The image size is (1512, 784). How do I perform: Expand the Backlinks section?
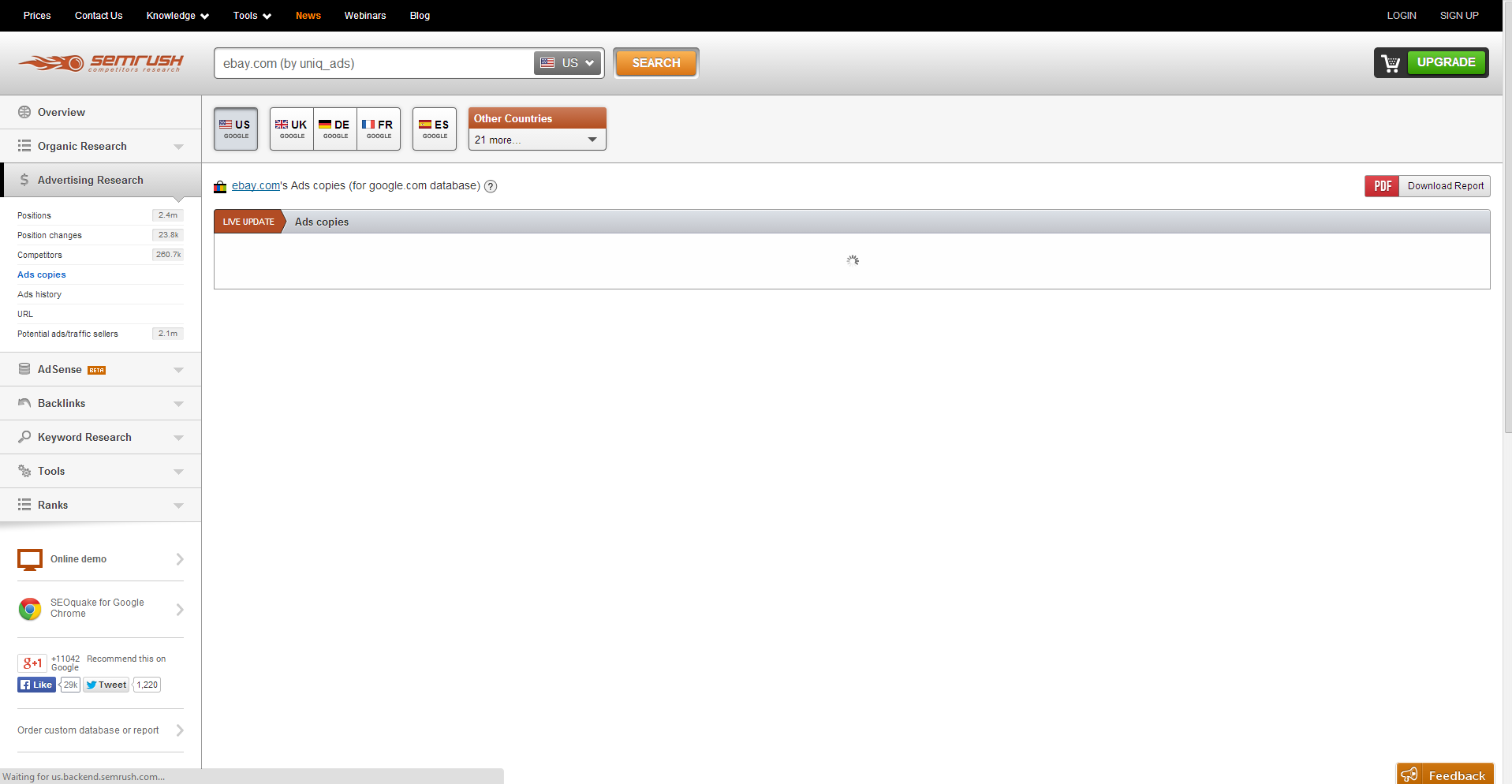pyautogui.click(x=178, y=404)
